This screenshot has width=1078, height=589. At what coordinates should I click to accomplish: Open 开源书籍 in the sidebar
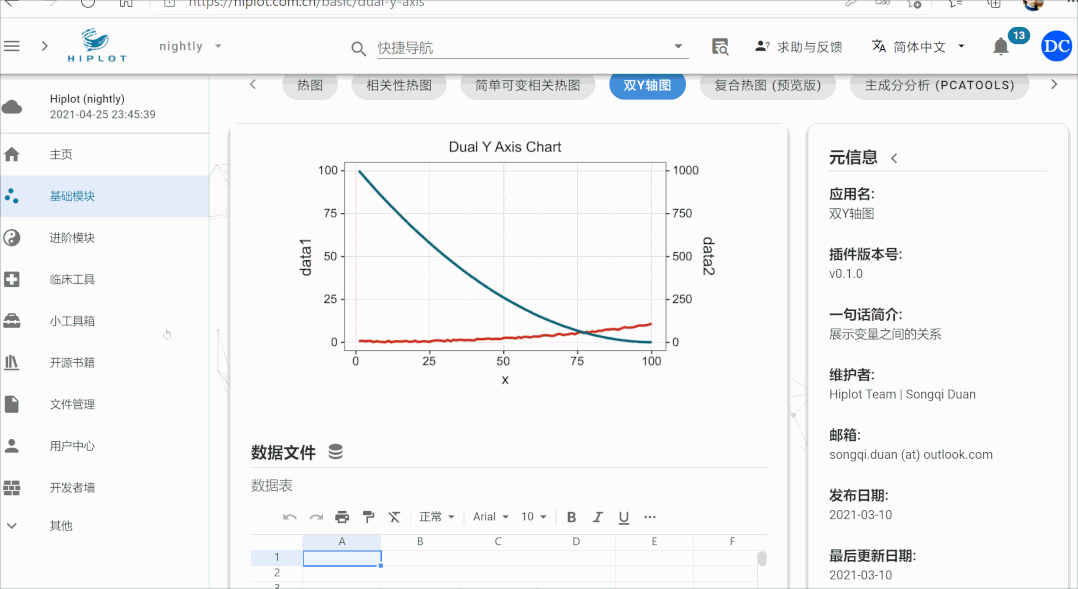pos(104,362)
